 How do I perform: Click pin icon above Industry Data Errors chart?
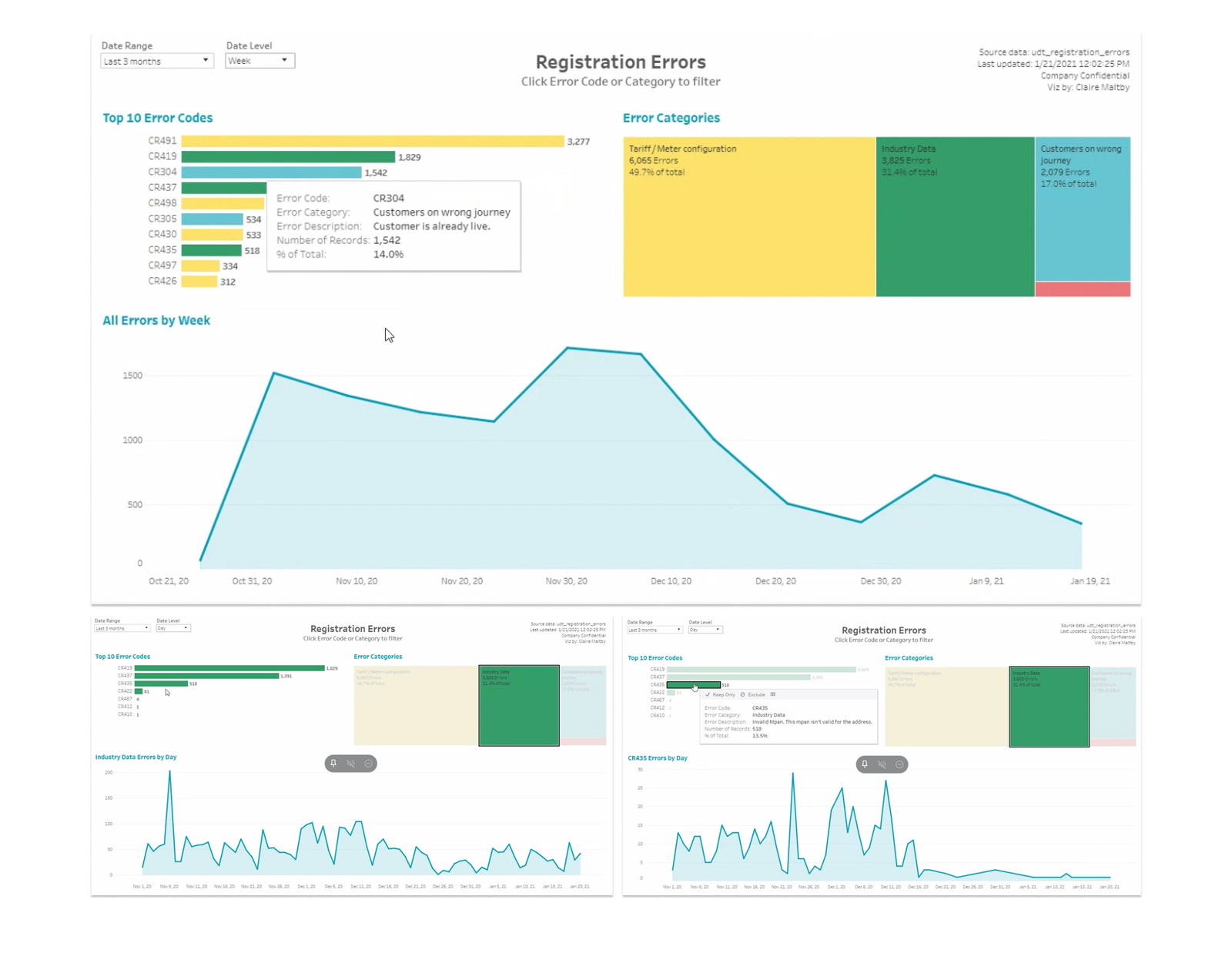click(333, 764)
